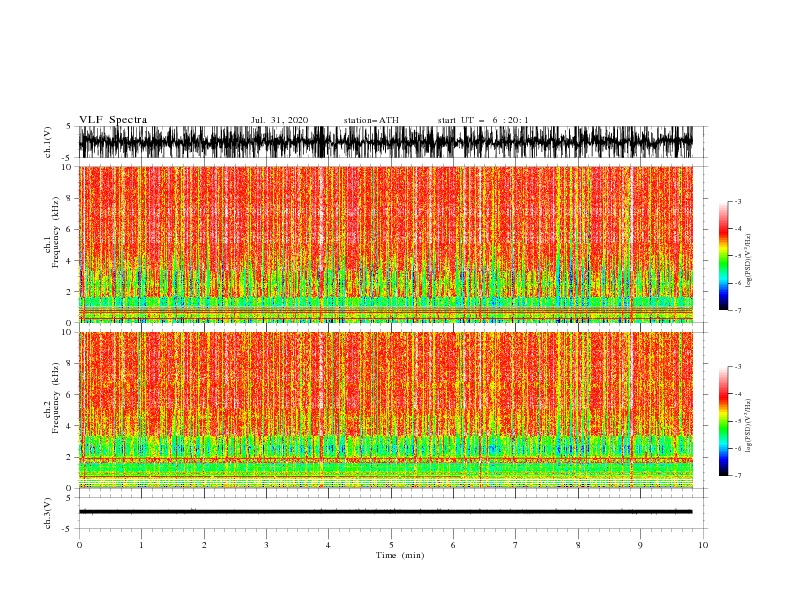Screen dimensions: 792x612
Task: Click time axis tick label '6'
Action: [x=453, y=545]
